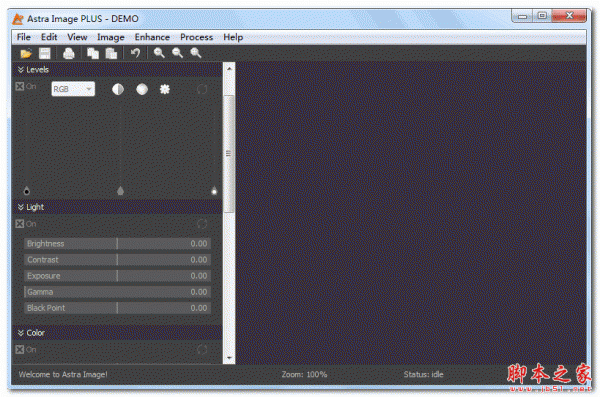Screen dimensions: 600x397
Task: Undo last action with arrow icon
Action: [x=135, y=53]
